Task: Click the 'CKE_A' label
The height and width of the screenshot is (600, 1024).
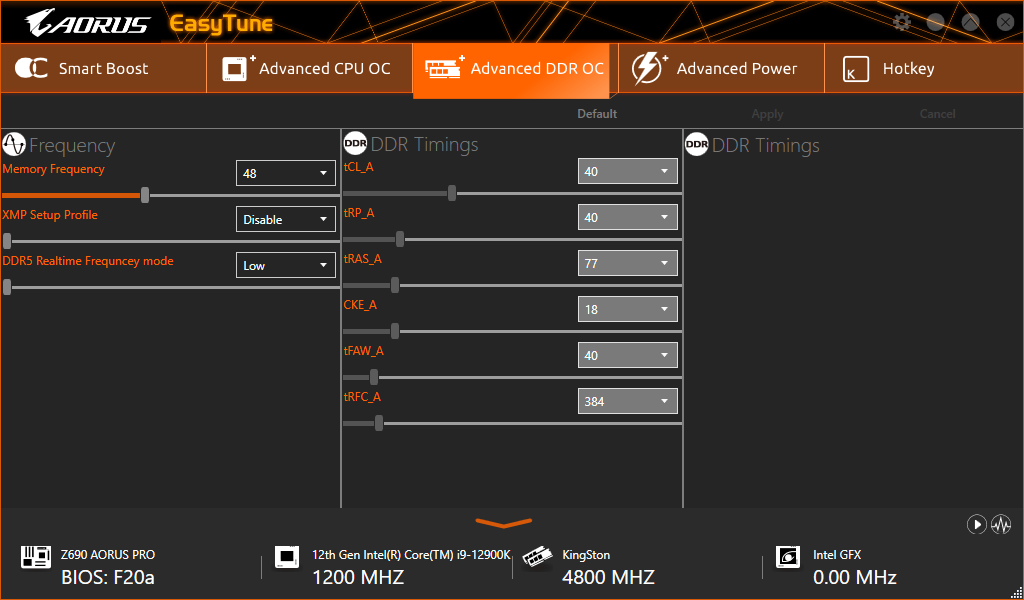Action: [x=360, y=305]
